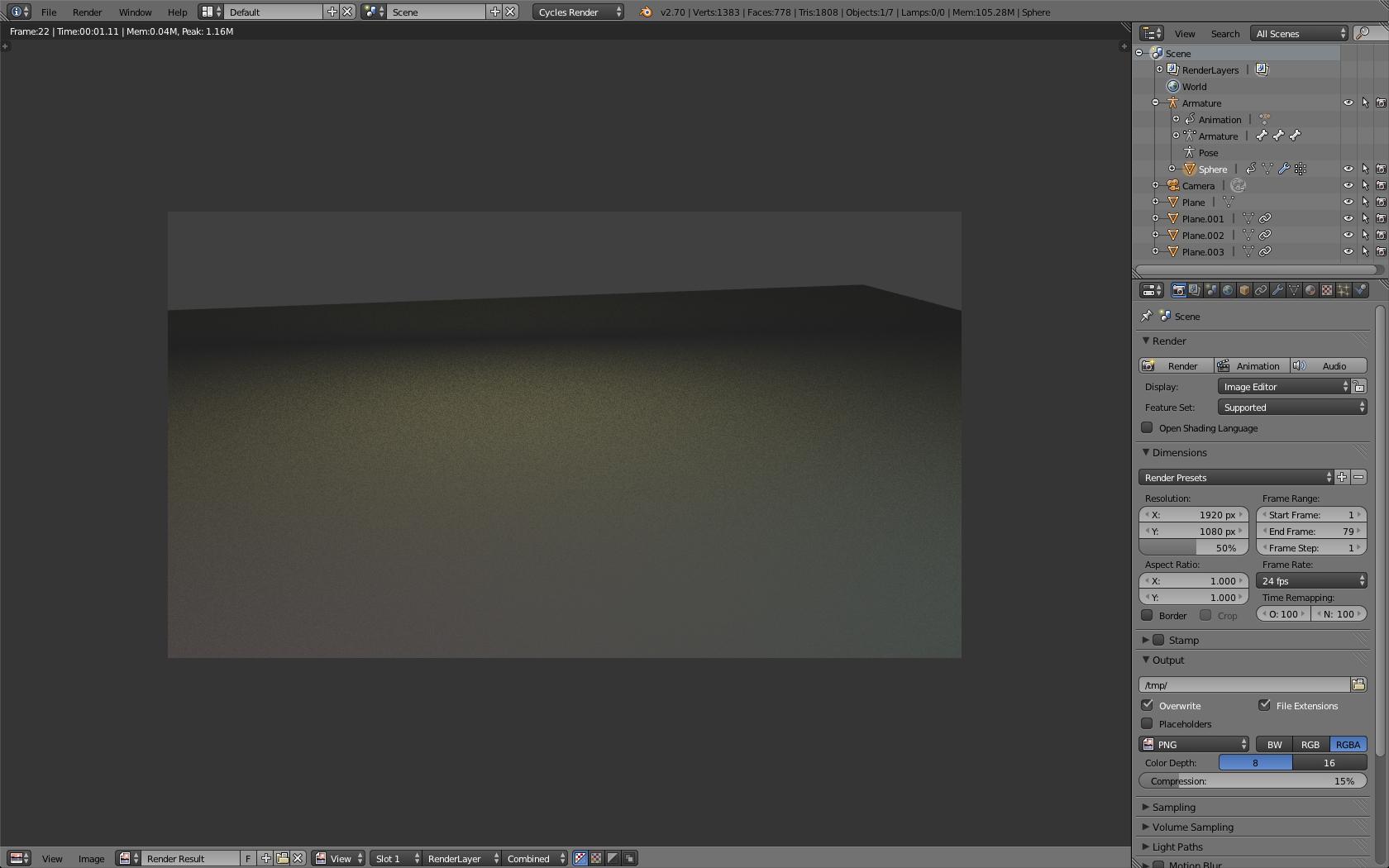
Task: Click the Render button in Render panel
Action: click(x=1176, y=365)
